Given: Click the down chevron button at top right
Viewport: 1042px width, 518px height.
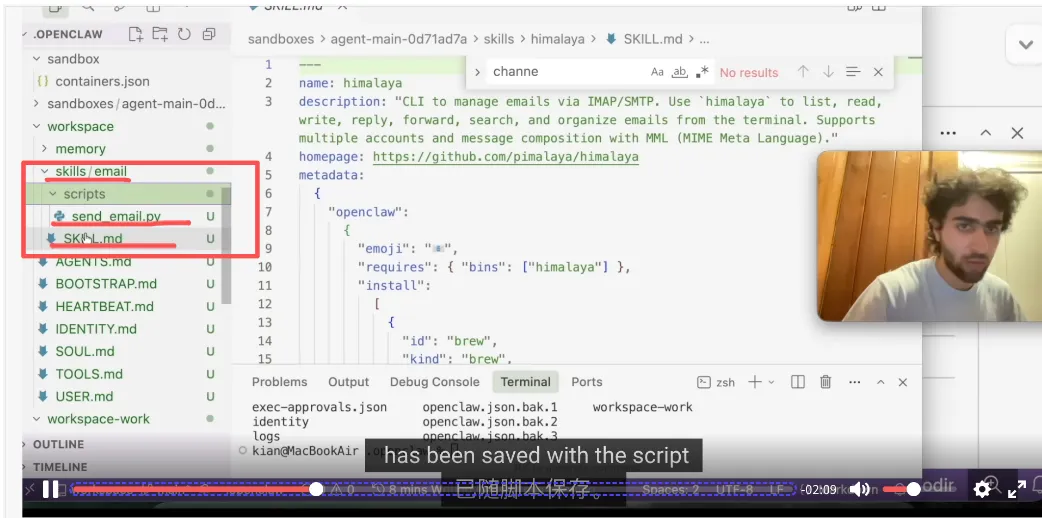Looking at the screenshot, I should coord(1026,44).
